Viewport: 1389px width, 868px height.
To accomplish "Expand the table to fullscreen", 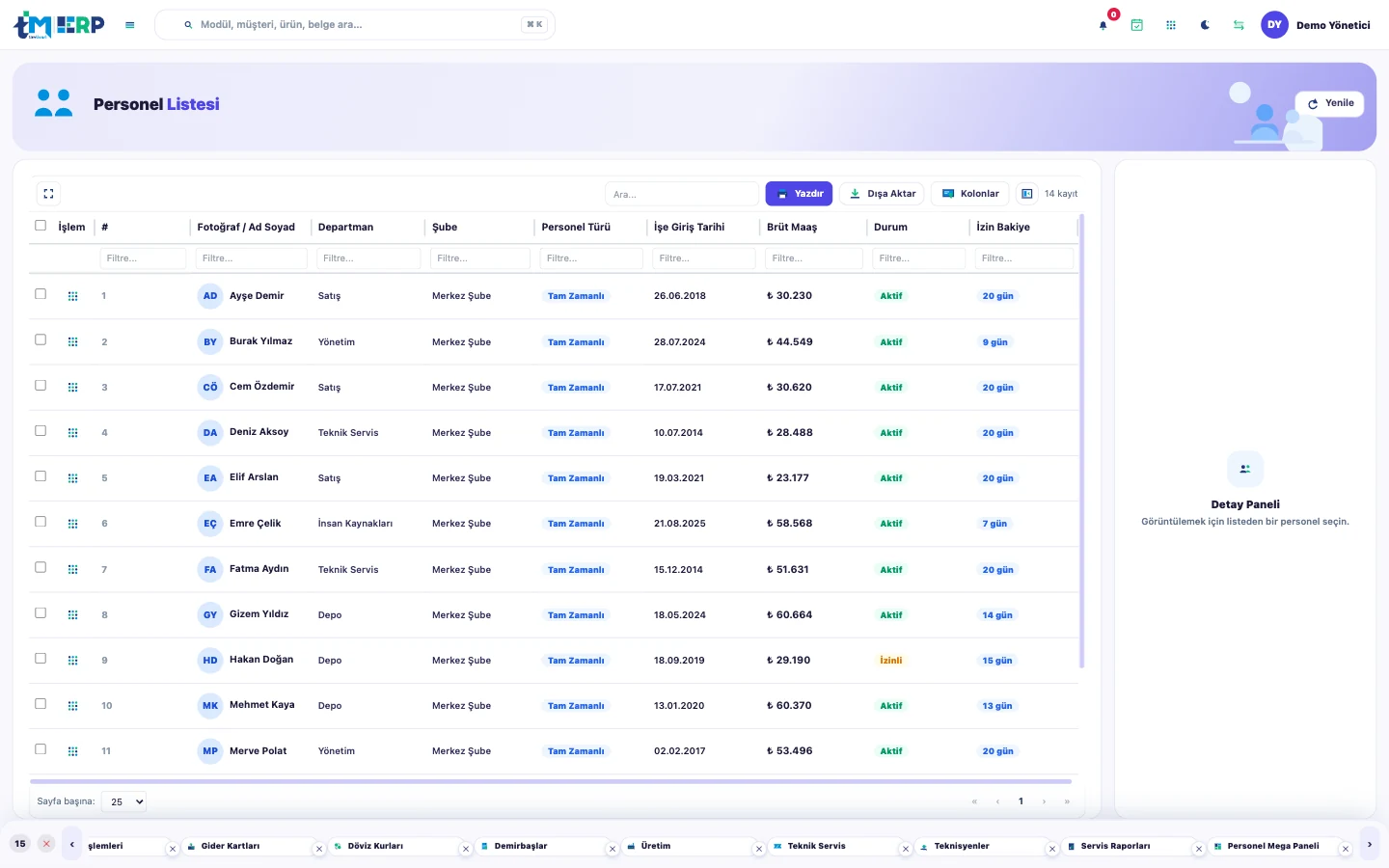I will (48, 194).
